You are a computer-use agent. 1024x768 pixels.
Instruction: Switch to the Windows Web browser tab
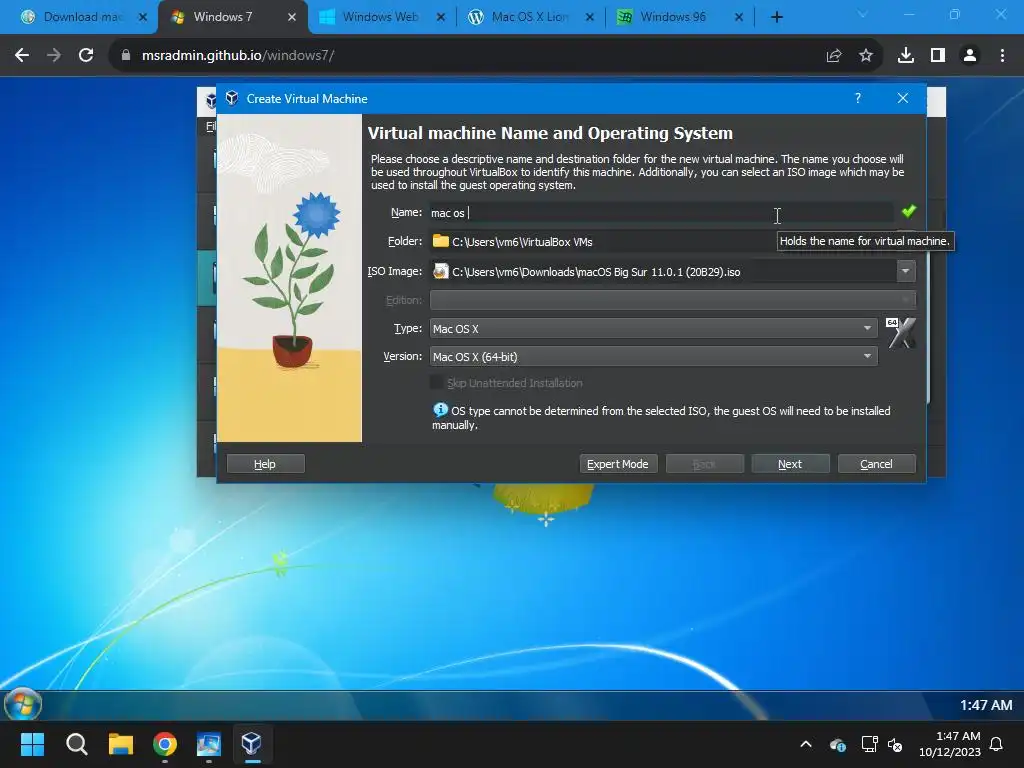coord(380,17)
